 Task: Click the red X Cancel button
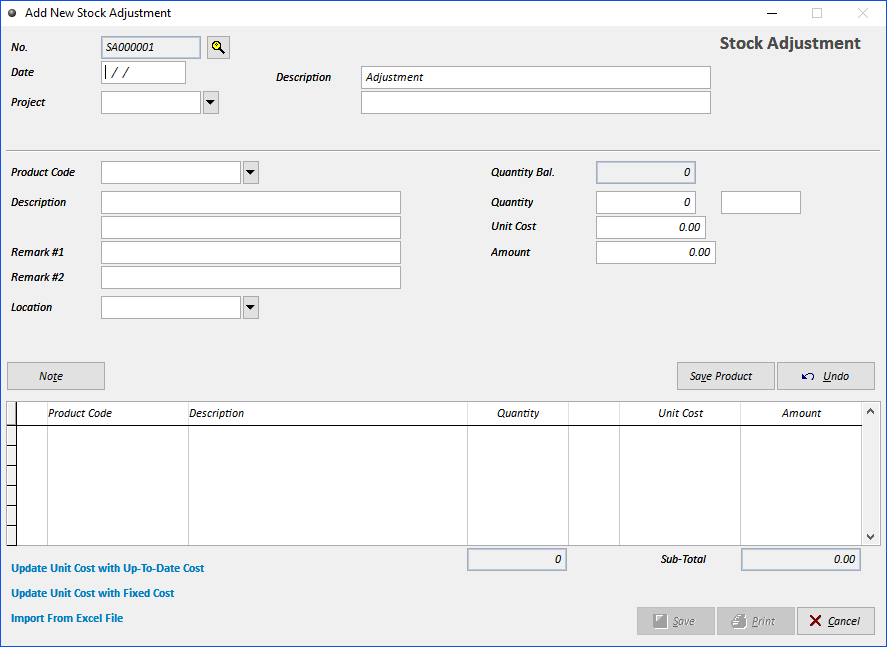click(x=836, y=621)
